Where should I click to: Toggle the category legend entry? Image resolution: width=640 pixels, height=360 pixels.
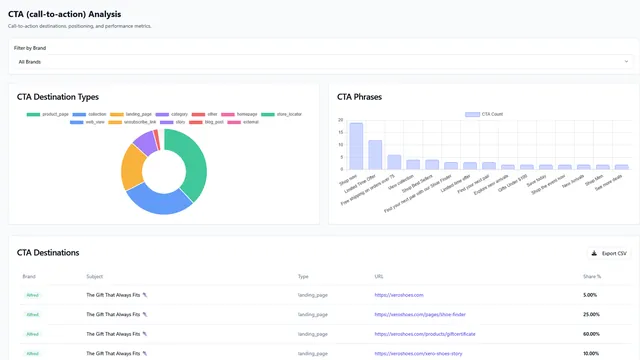click(x=172, y=114)
